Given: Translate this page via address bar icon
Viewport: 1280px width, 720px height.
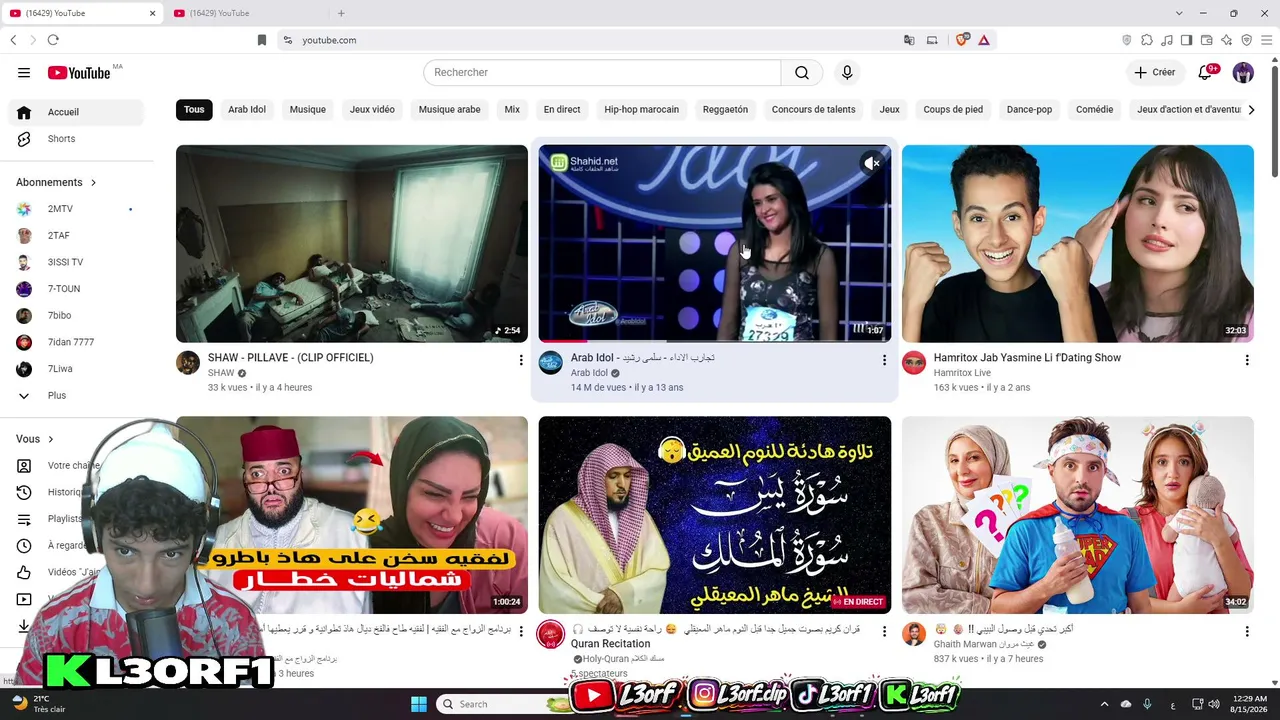Looking at the screenshot, I should click(x=909, y=40).
